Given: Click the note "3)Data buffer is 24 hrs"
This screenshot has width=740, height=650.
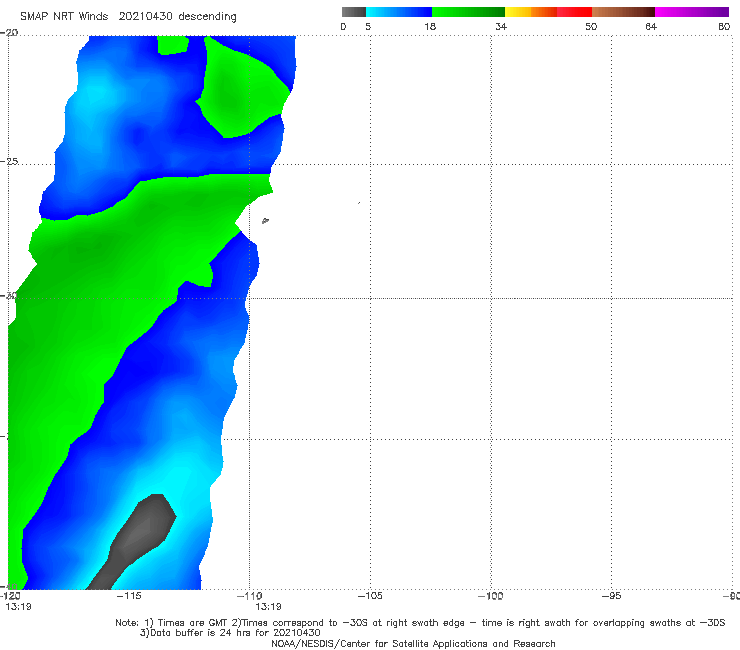Looking at the screenshot, I should pos(230,633).
